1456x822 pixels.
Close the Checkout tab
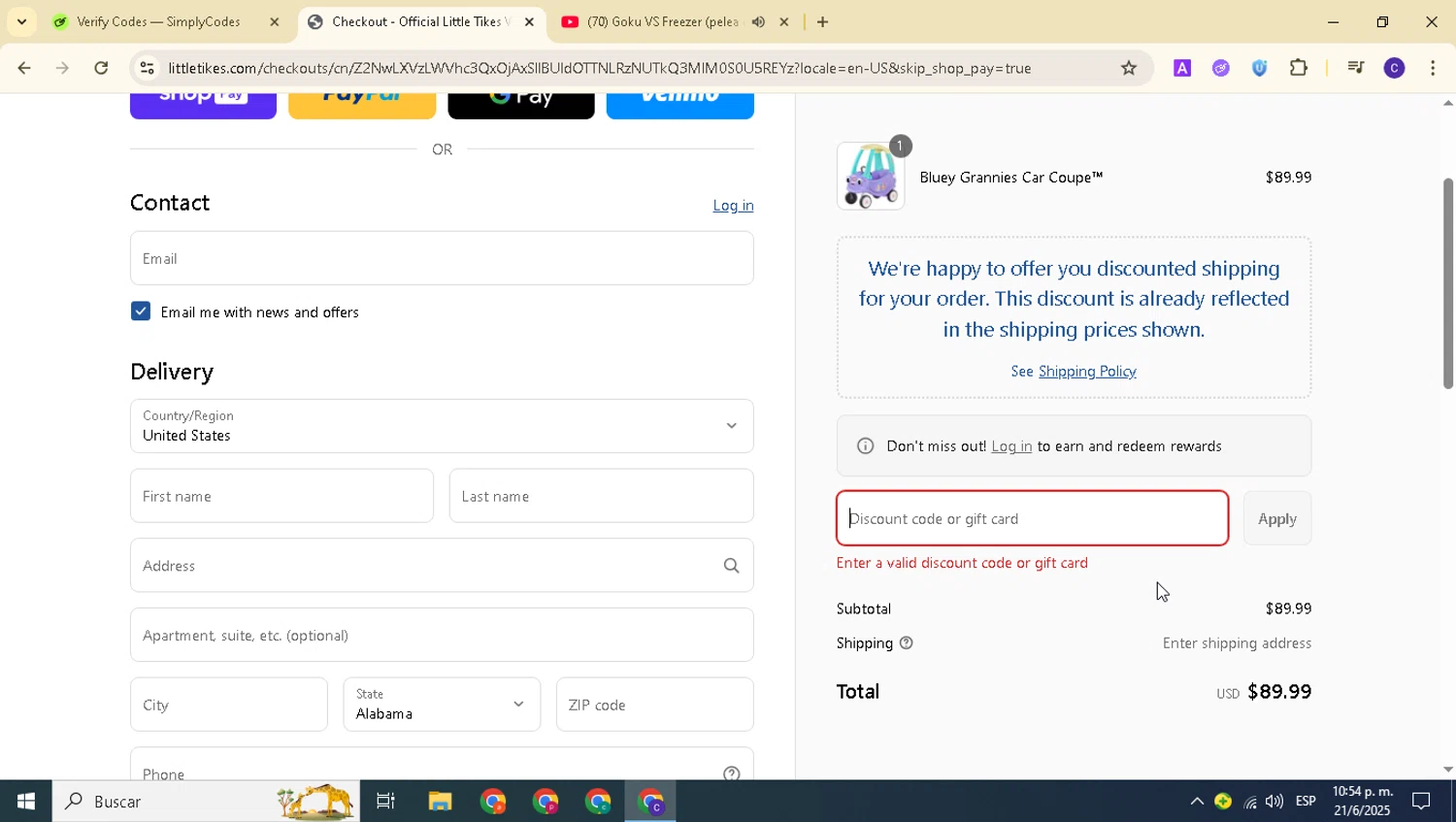[x=529, y=21]
